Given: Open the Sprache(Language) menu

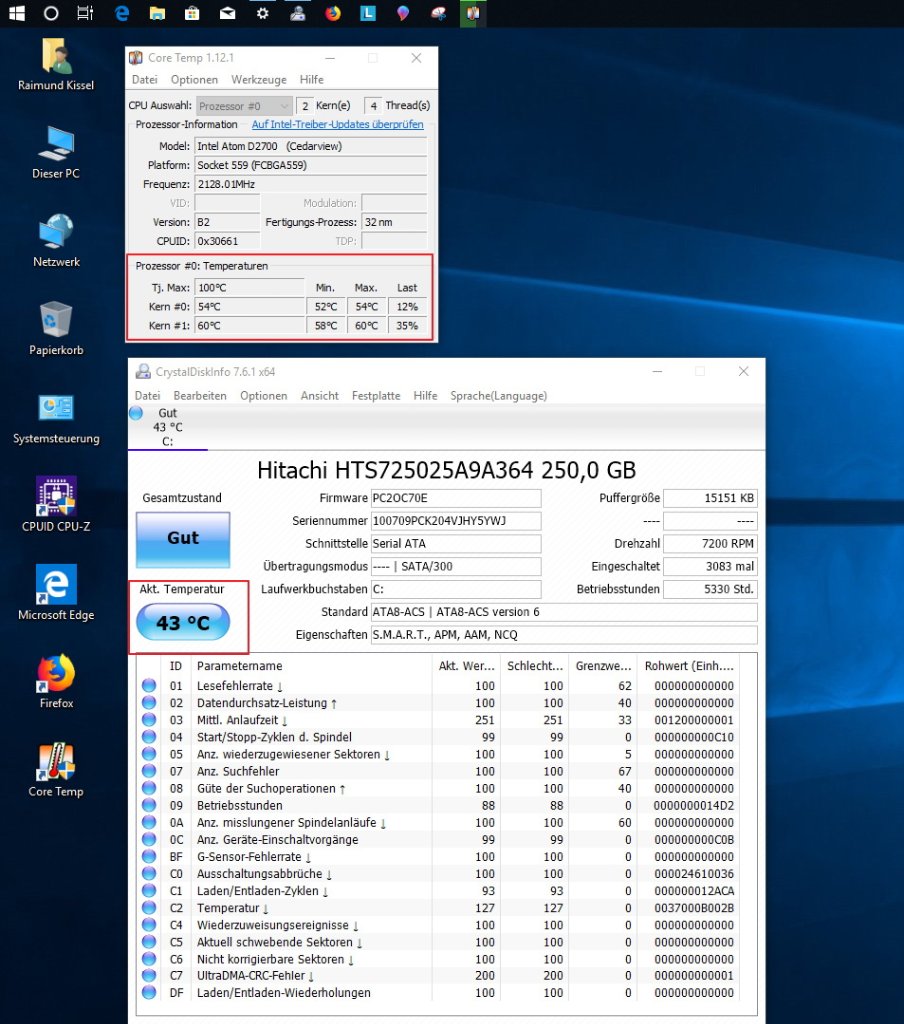Looking at the screenshot, I should (x=498, y=396).
